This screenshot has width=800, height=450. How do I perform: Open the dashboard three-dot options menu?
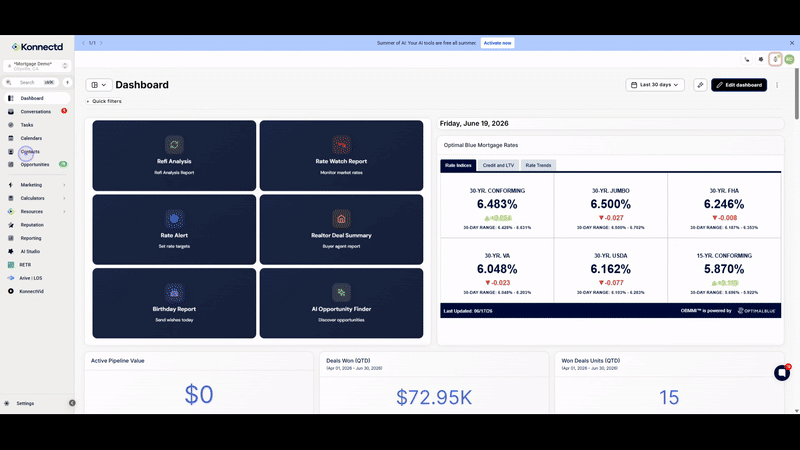point(777,85)
